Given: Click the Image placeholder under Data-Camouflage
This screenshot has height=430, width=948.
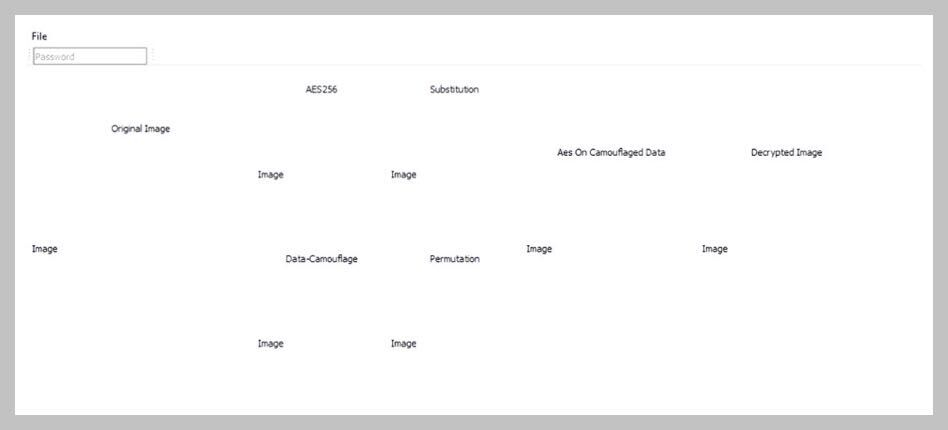Looking at the screenshot, I should (x=270, y=344).
